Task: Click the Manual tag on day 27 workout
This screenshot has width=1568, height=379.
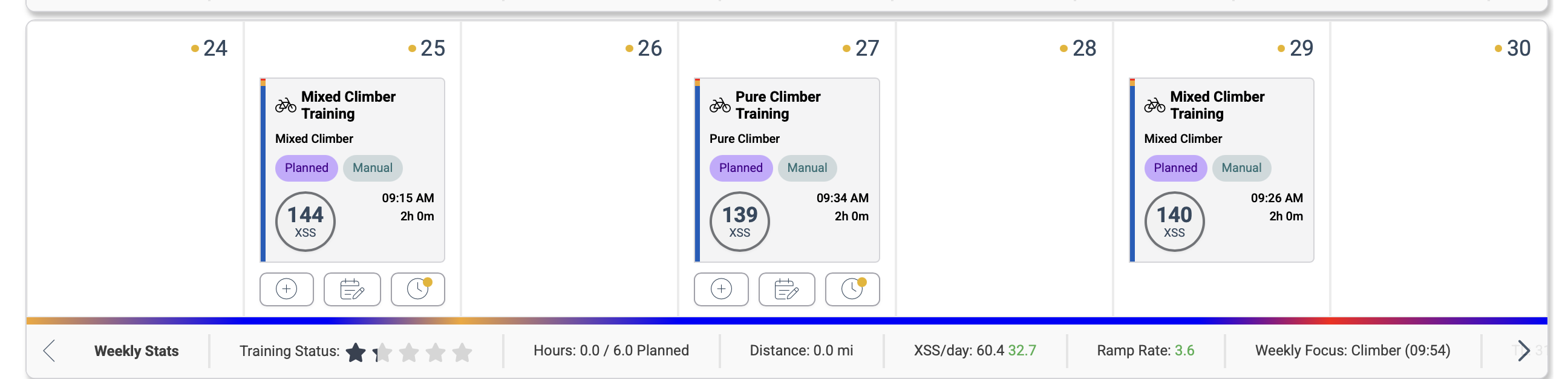Action: point(806,168)
